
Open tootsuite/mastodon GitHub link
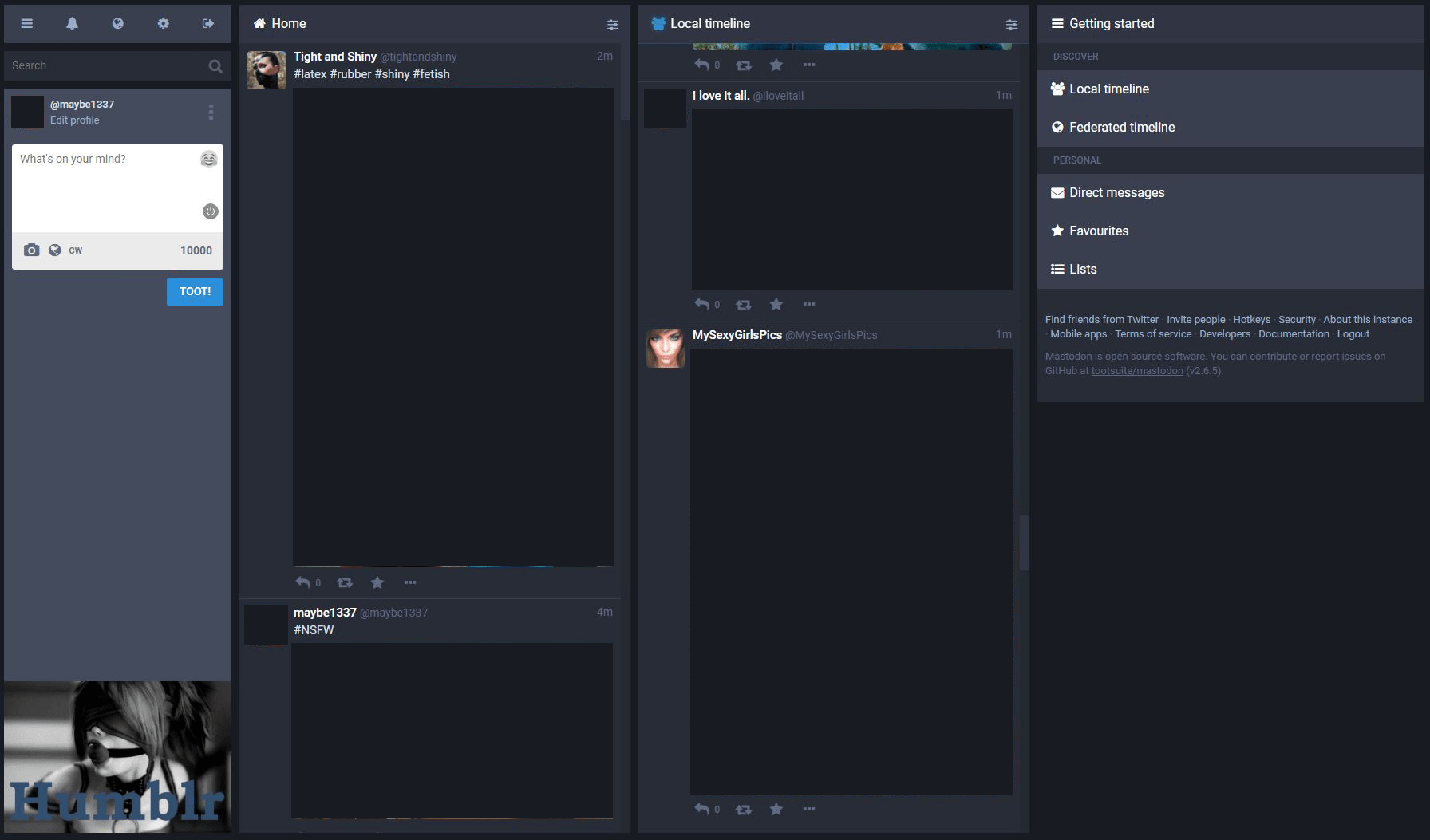coord(1137,371)
